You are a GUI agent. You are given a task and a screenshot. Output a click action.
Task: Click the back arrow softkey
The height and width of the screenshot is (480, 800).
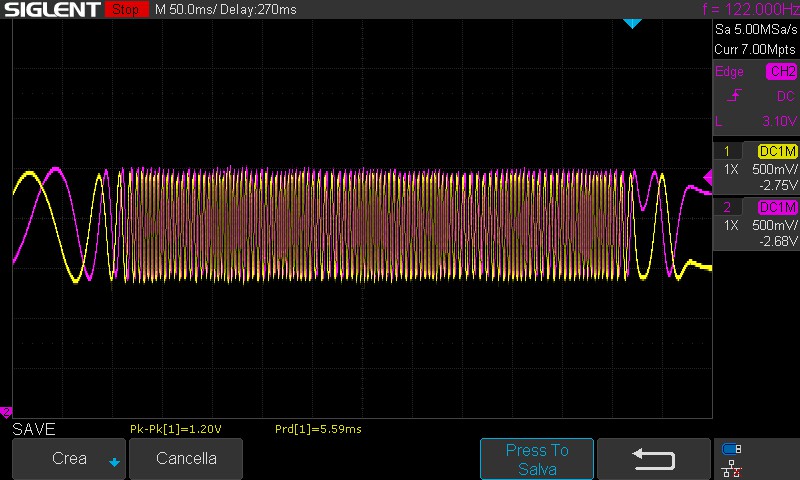point(654,459)
